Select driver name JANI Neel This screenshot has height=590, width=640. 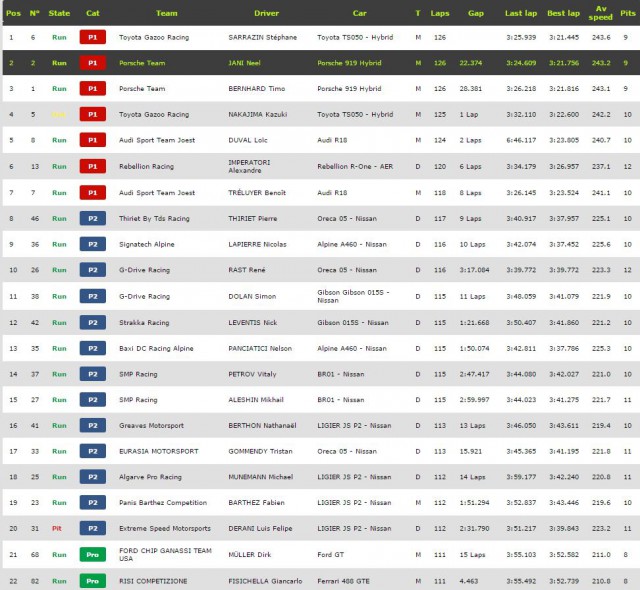click(x=244, y=63)
